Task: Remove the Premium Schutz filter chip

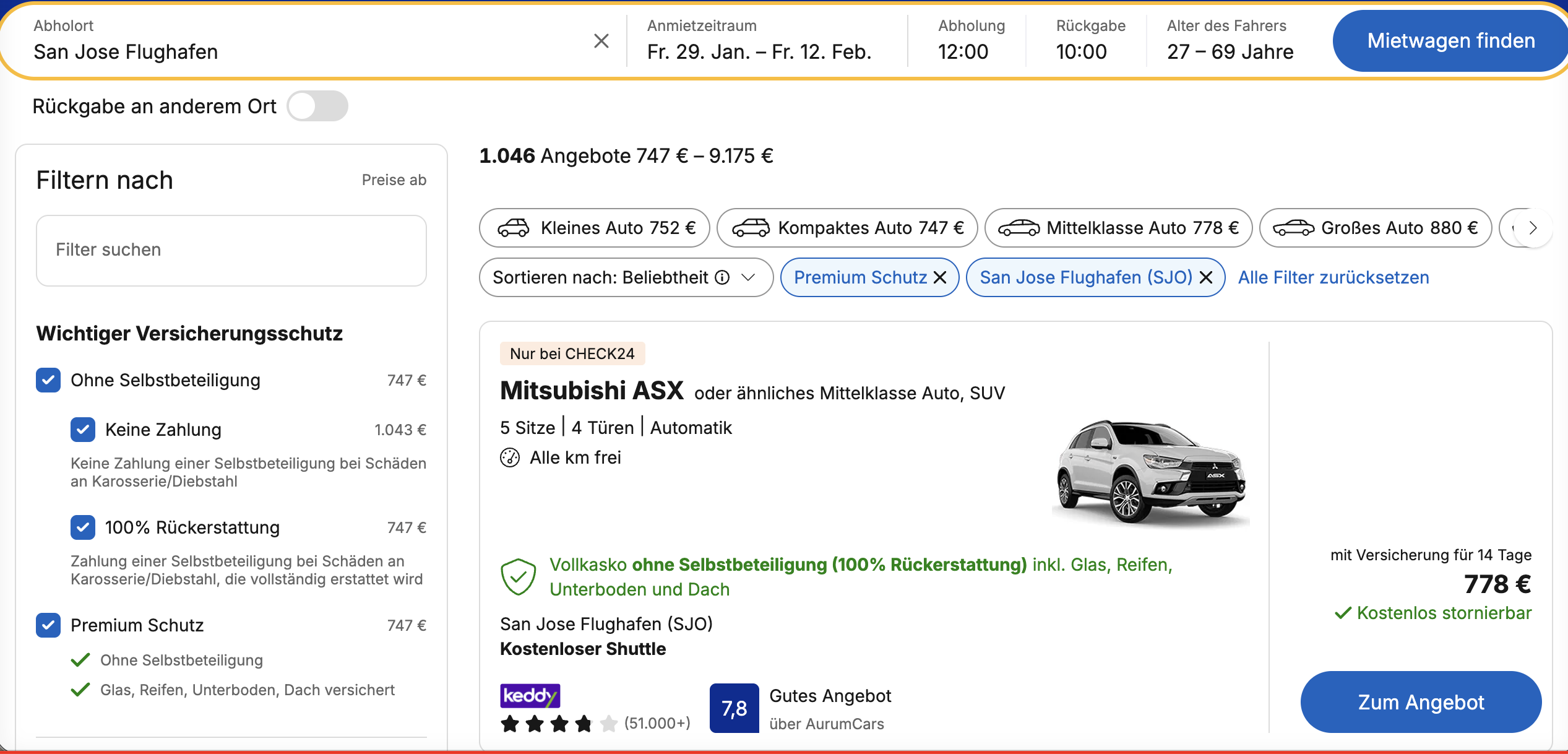Action: tap(940, 277)
